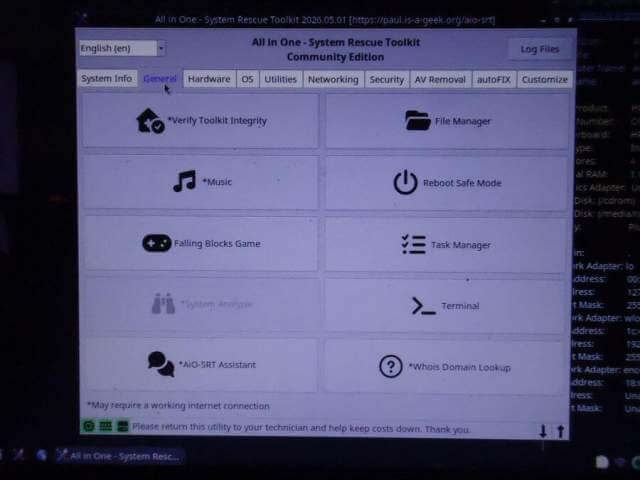Image resolution: width=640 pixels, height=480 pixels.
Task: Maximize the System Rescue Toolkit window
Action: pyautogui.click(x=557, y=20)
